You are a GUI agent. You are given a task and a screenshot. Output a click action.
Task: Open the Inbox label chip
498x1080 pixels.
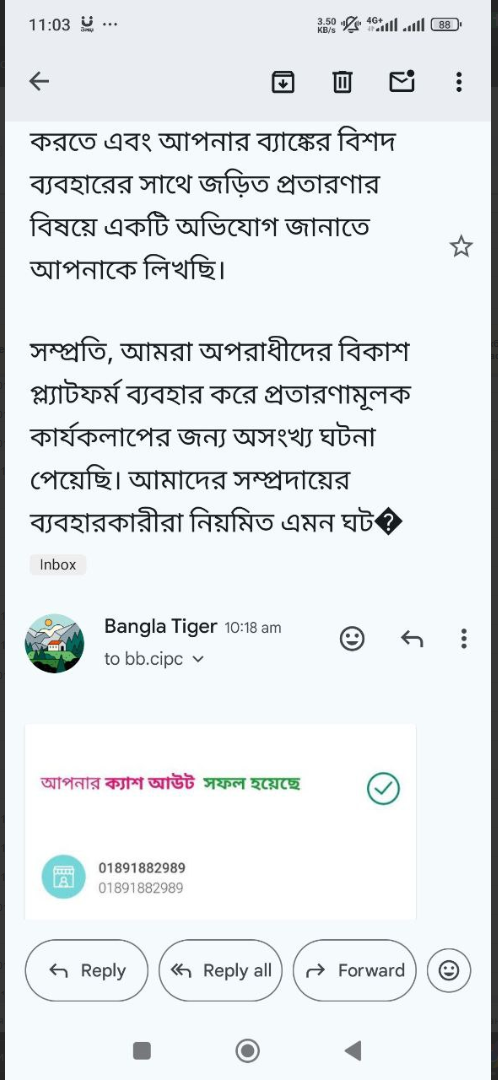pos(58,565)
